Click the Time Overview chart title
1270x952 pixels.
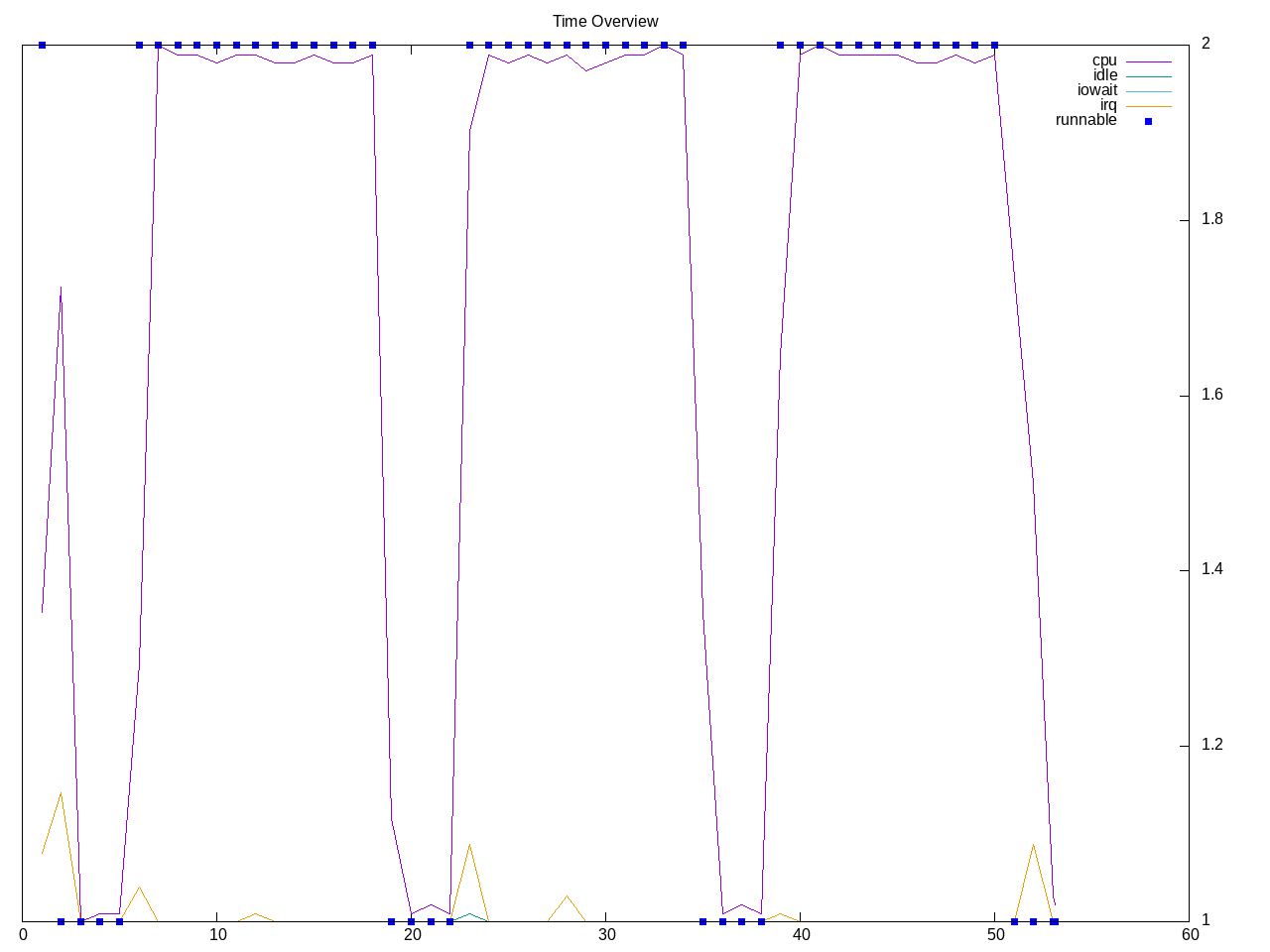tap(605, 21)
